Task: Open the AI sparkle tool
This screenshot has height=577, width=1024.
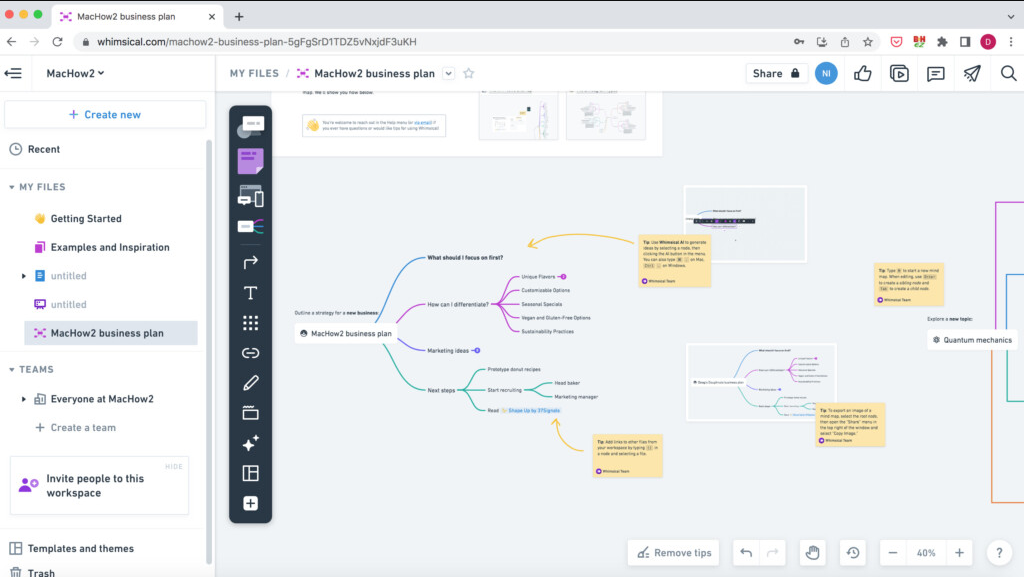Action: pos(250,443)
